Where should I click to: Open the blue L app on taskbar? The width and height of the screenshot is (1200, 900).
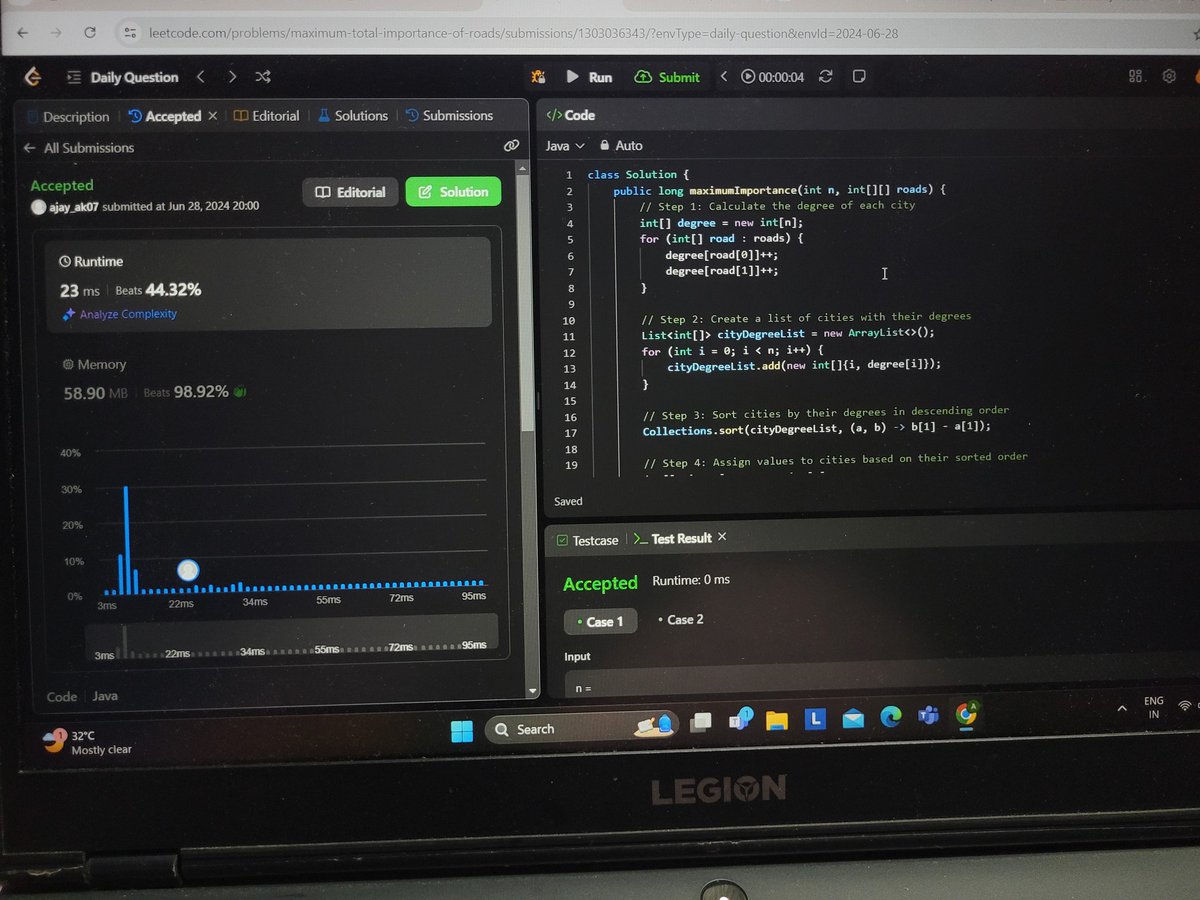tap(815, 718)
